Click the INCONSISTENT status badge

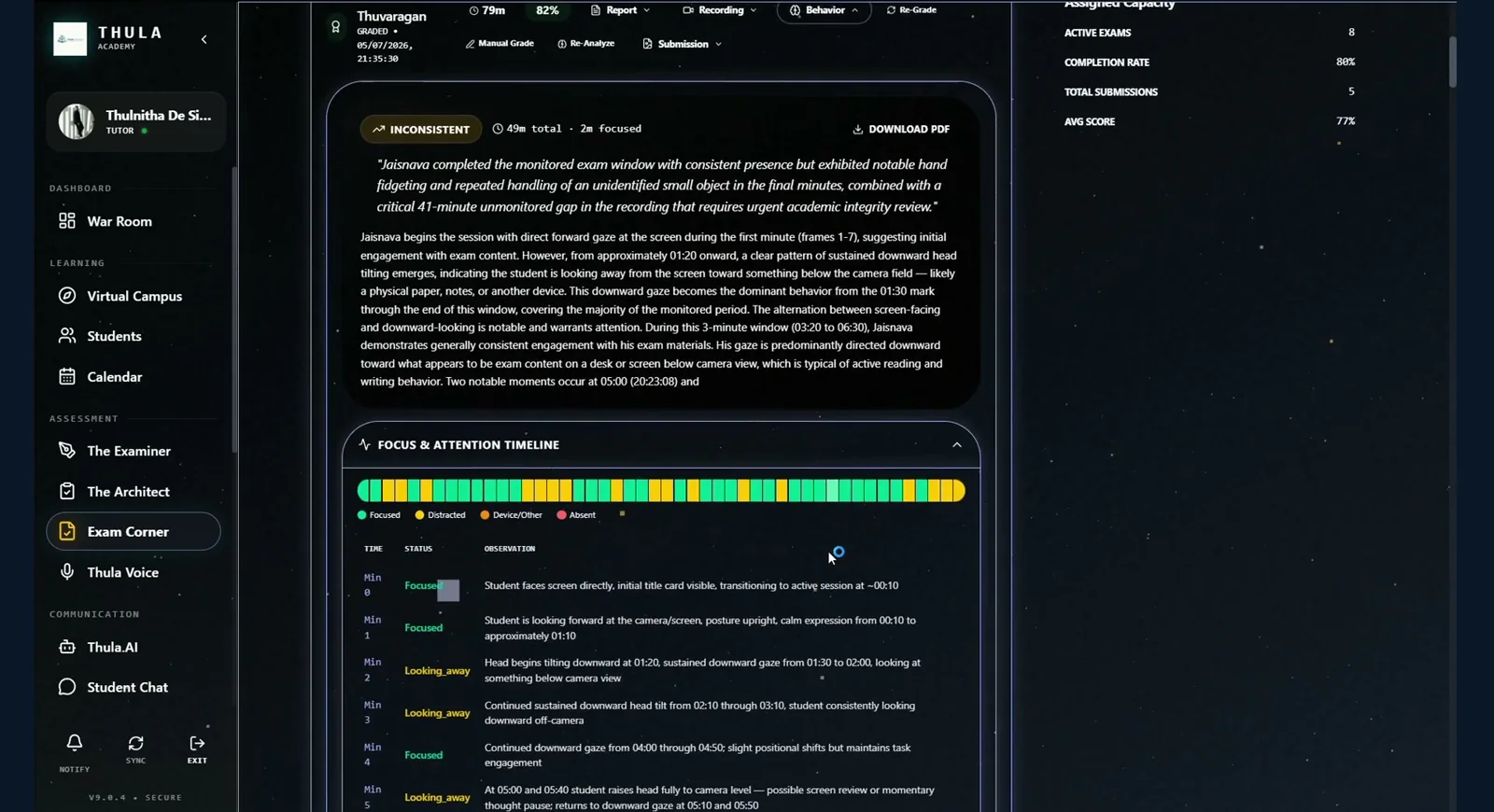(421, 130)
